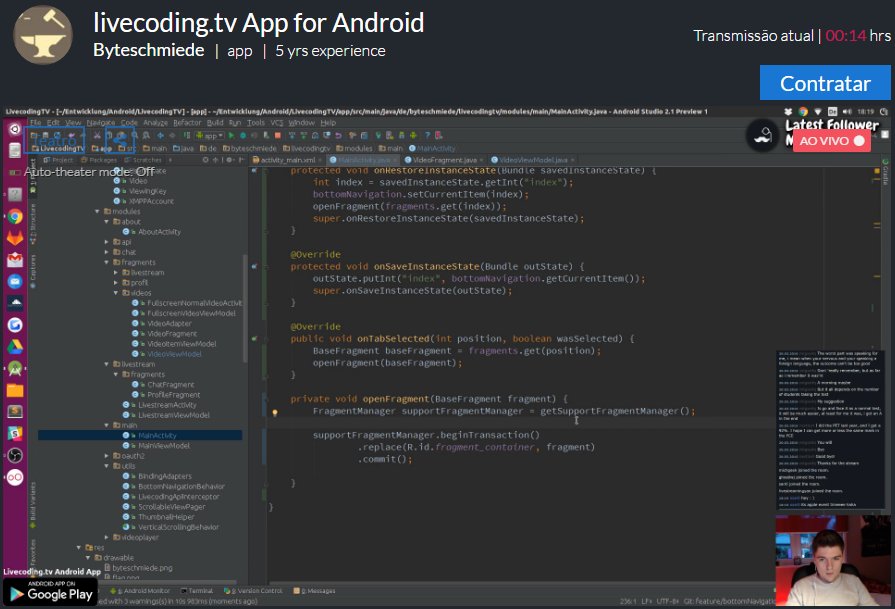Expand the profil folder

pos(116,283)
